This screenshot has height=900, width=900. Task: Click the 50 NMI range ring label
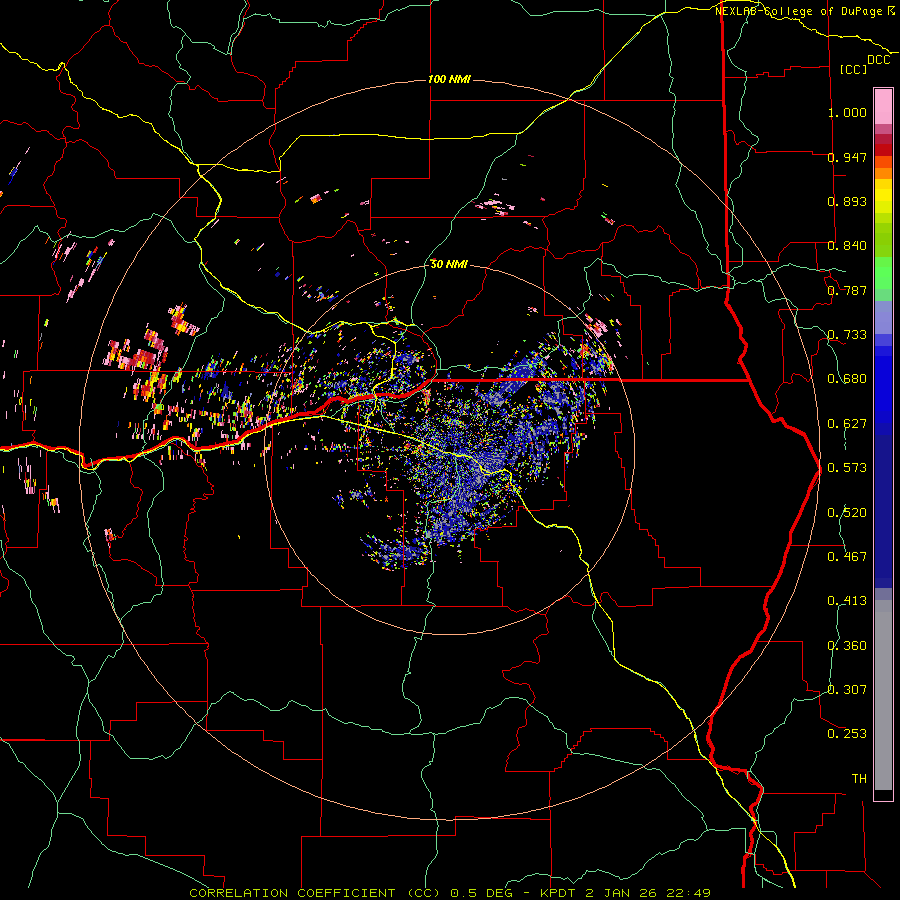[x=449, y=265]
